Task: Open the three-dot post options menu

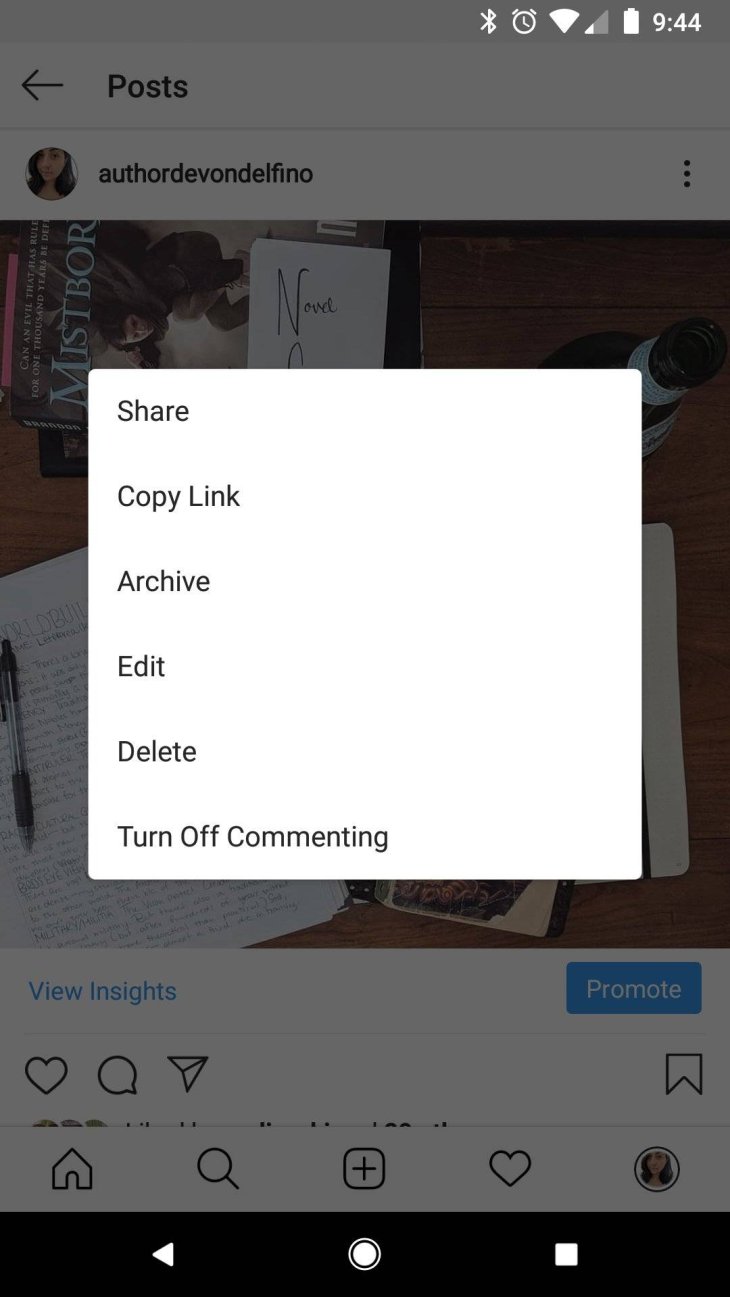Action: [x=686, y=174]
